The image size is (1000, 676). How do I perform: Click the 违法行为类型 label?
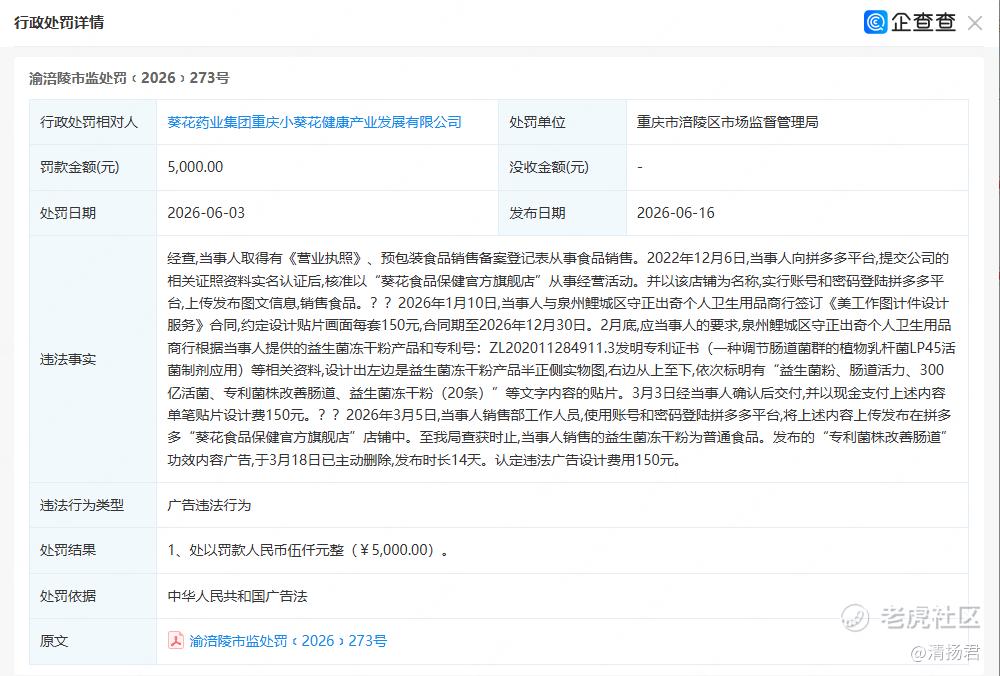pos(82,505)
